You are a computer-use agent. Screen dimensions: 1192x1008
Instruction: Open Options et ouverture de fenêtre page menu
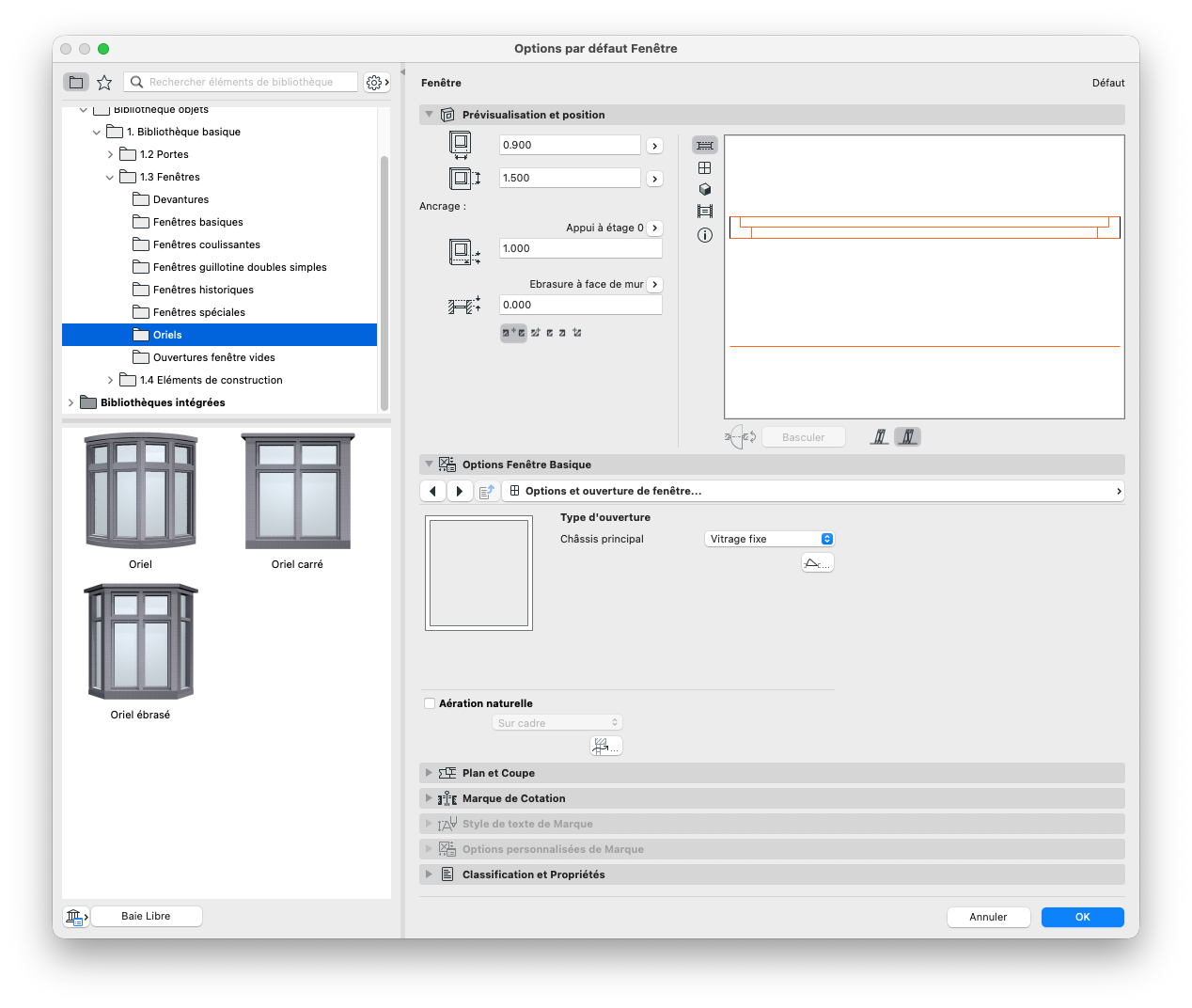click(813, 491)
